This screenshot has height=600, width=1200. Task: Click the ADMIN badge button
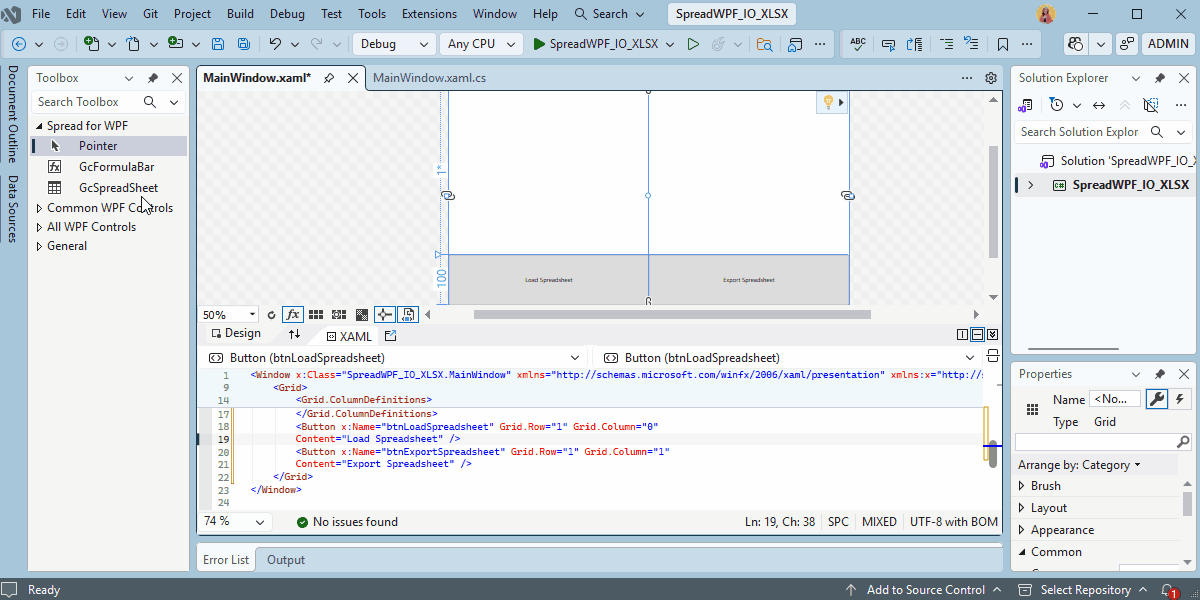click(1168, 44)
